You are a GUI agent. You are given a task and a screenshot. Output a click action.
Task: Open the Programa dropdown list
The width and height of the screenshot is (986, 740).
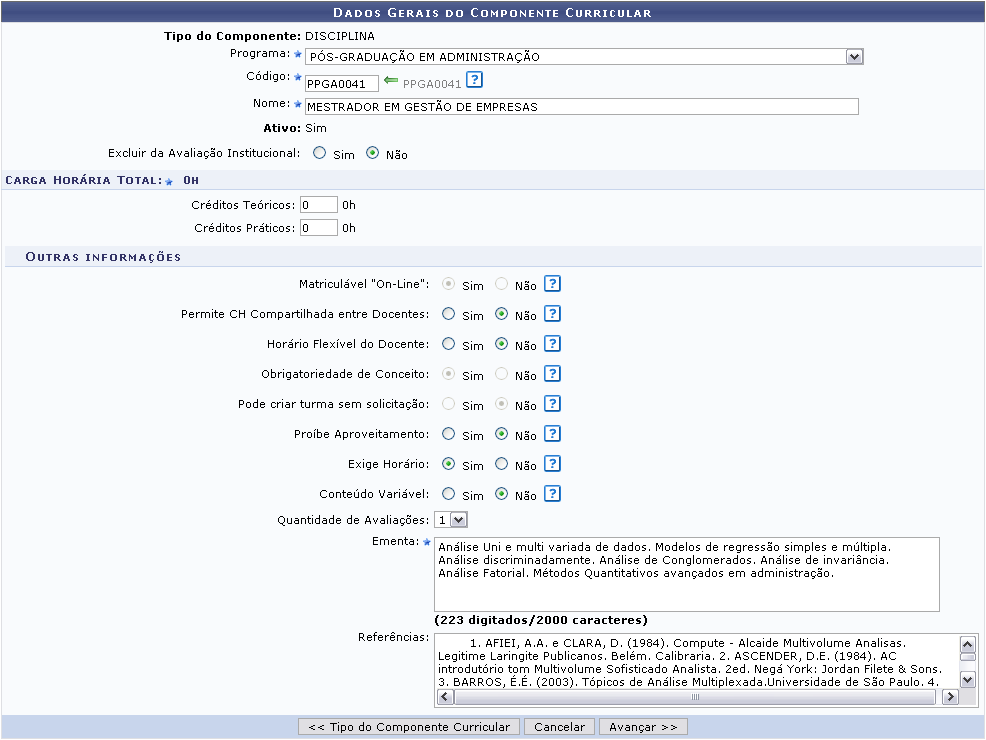(853, 57)
